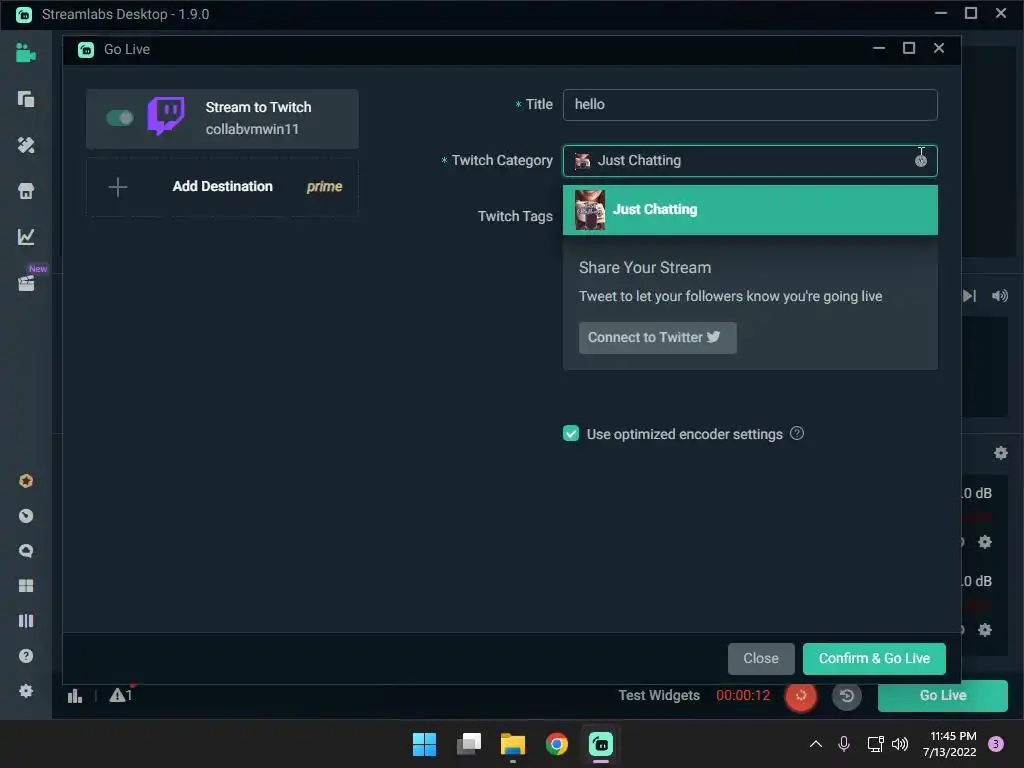Click the taskbar microphone icon
This screenshot has width=1024, height=768.
844,744
